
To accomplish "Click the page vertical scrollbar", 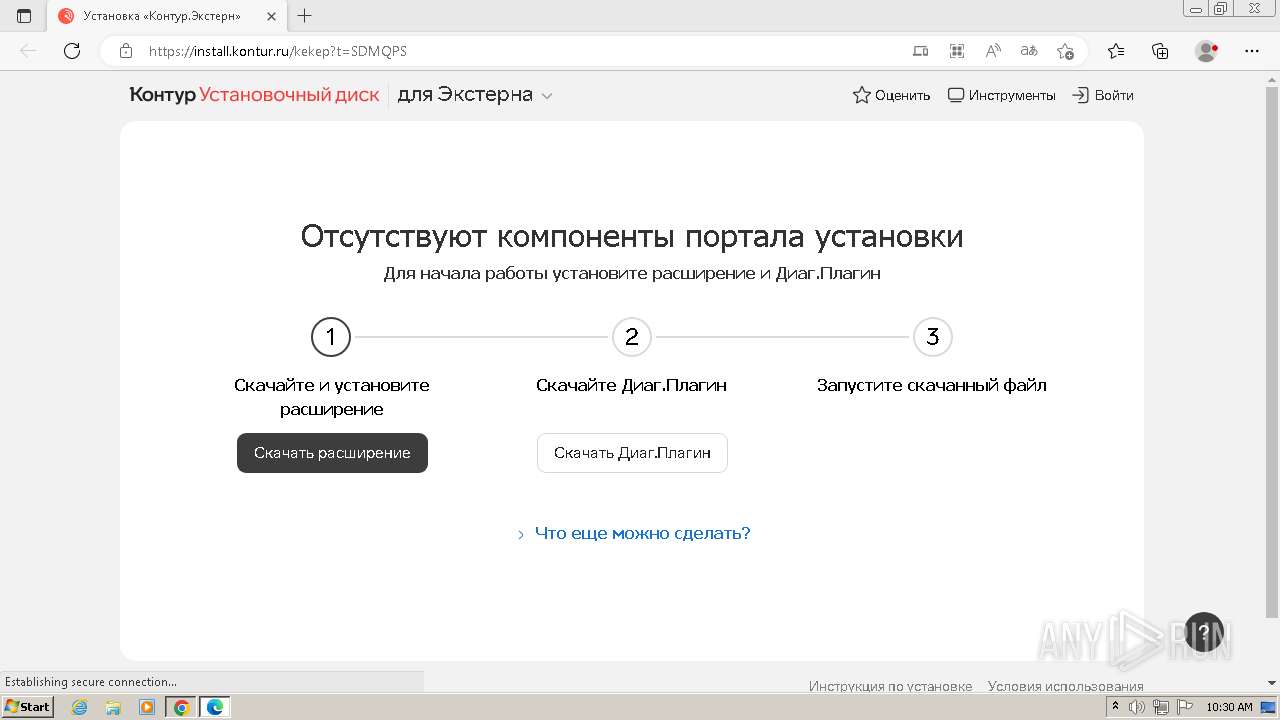I will pos(1272,350).
